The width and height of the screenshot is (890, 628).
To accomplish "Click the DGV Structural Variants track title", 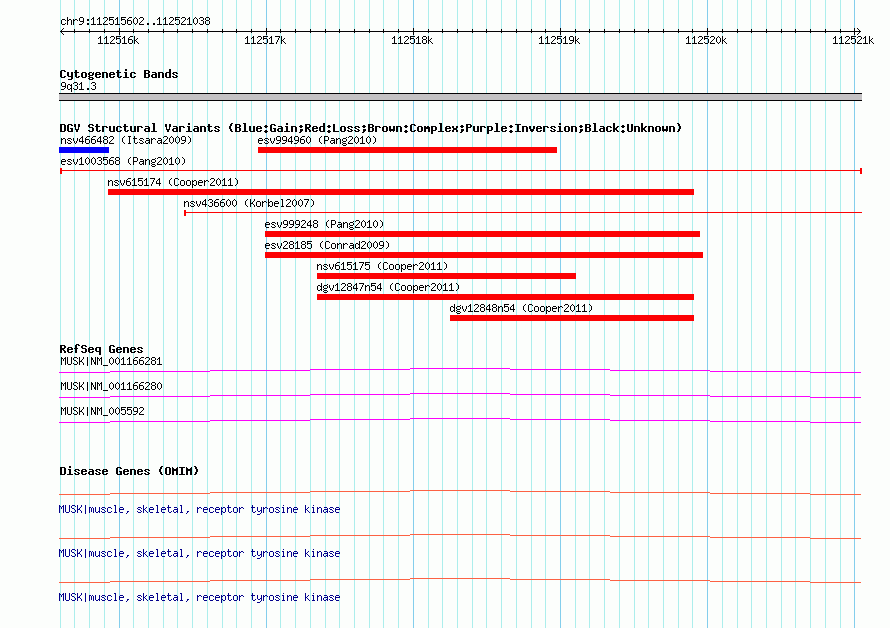I will pyautogui.click(x=371, y=128).
